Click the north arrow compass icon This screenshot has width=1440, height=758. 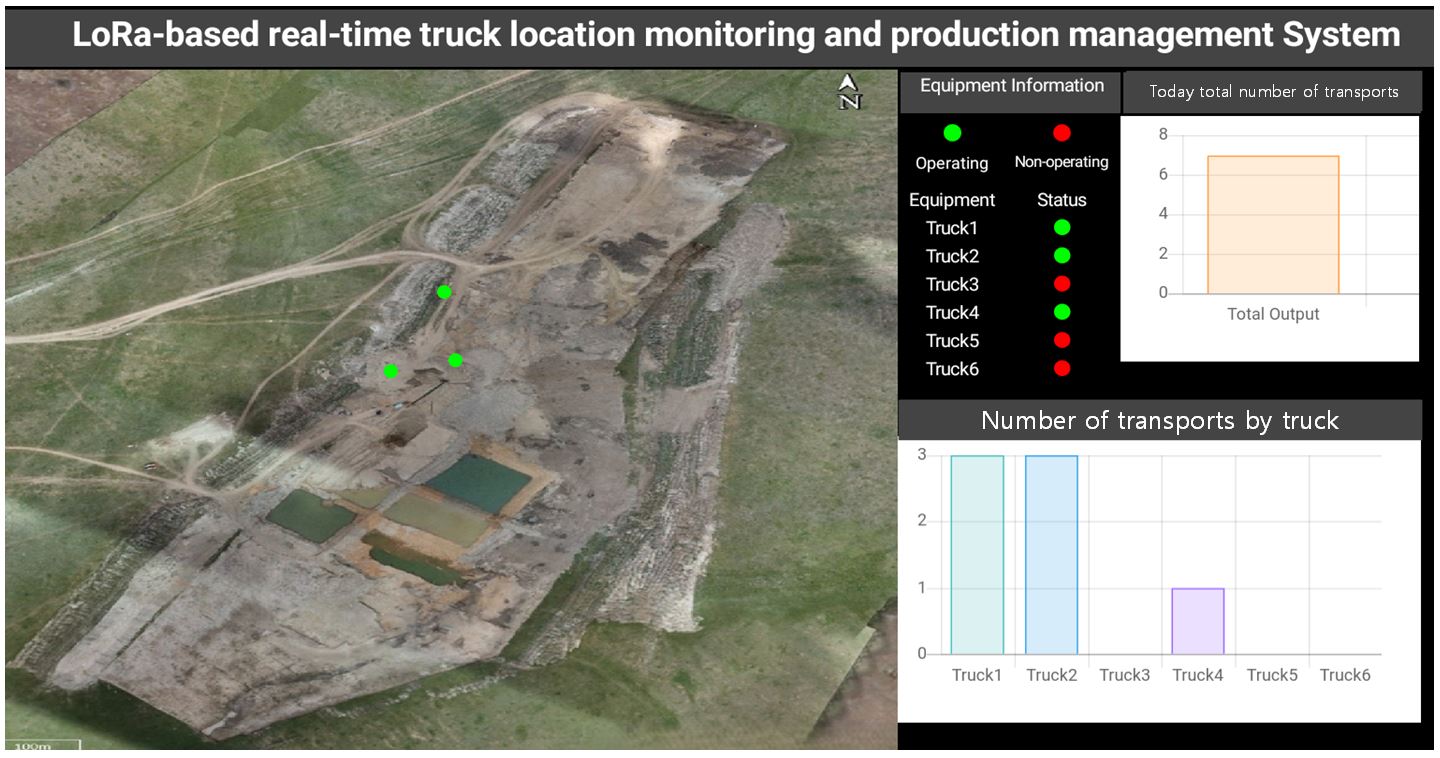849,91
